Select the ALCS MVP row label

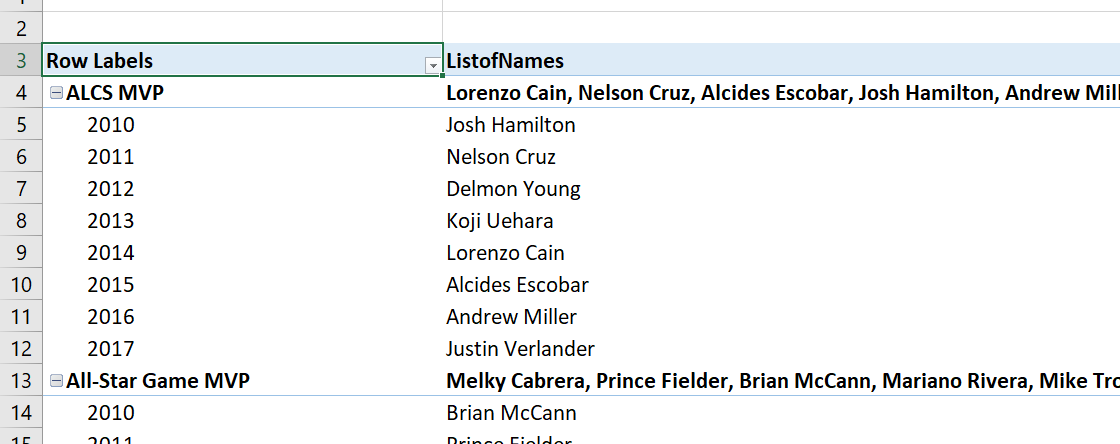point(115,93)
